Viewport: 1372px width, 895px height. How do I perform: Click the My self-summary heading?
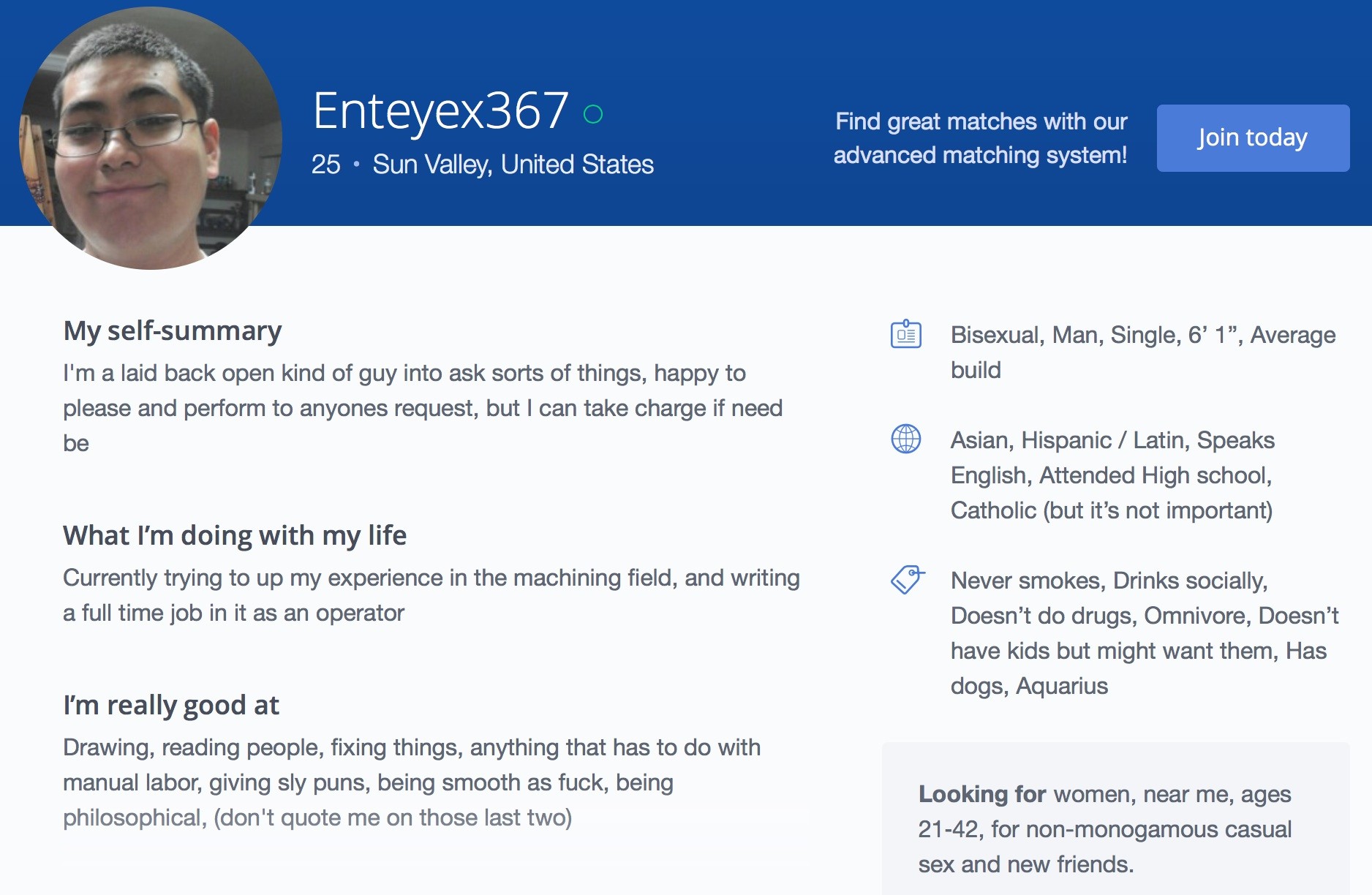[x=173, y=331]
